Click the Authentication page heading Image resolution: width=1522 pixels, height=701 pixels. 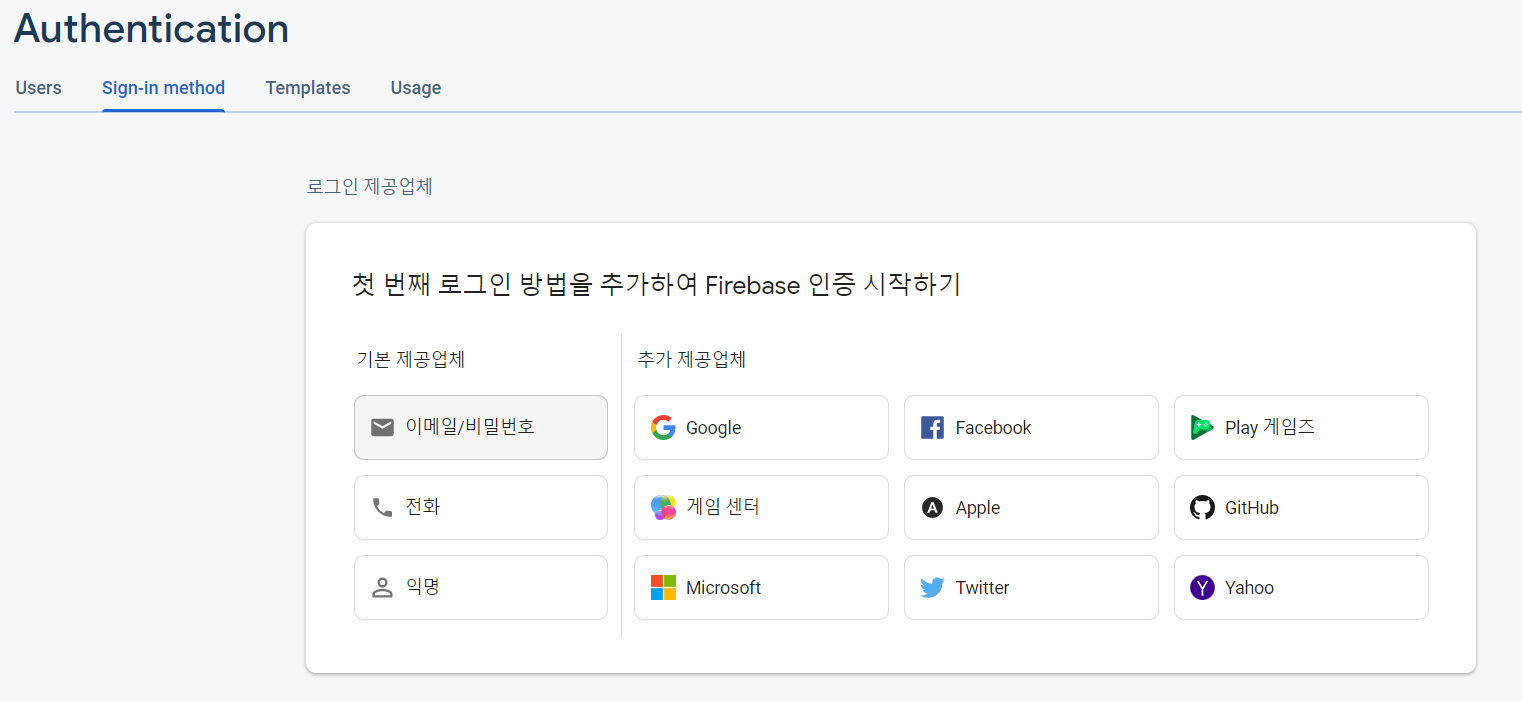[x=151, y=28]
